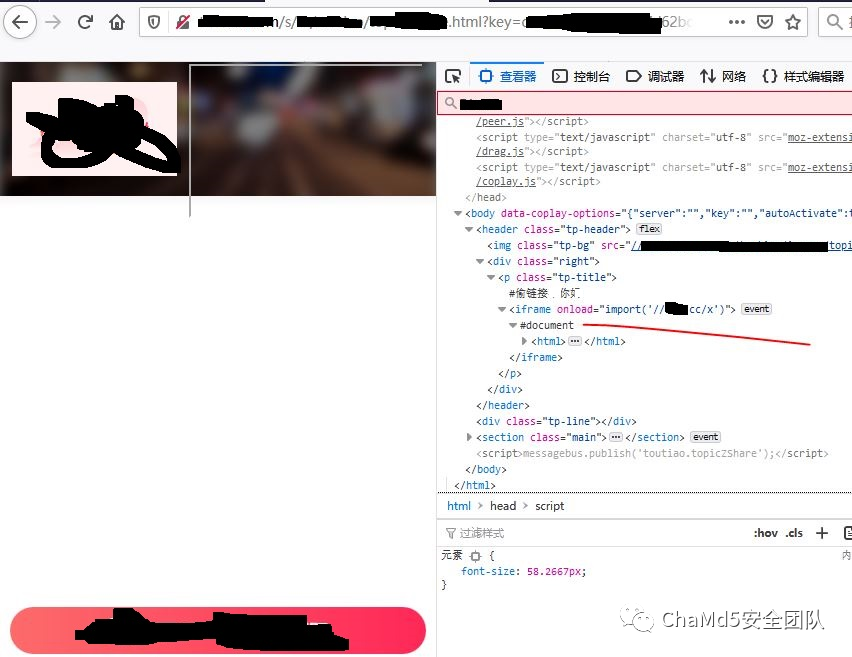This screenshot has height=657, width=852.
Task: Show the event badge on the iframe node
Action: [x=756, y=309]
